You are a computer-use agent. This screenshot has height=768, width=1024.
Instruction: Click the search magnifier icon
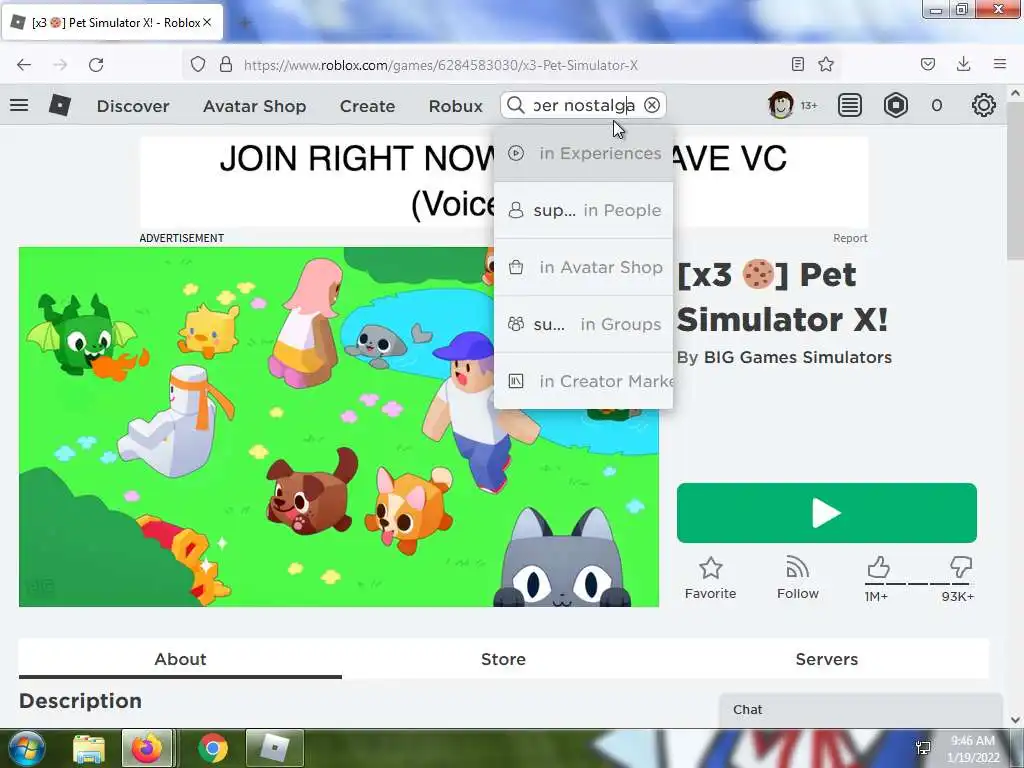[x=515, y=105]
